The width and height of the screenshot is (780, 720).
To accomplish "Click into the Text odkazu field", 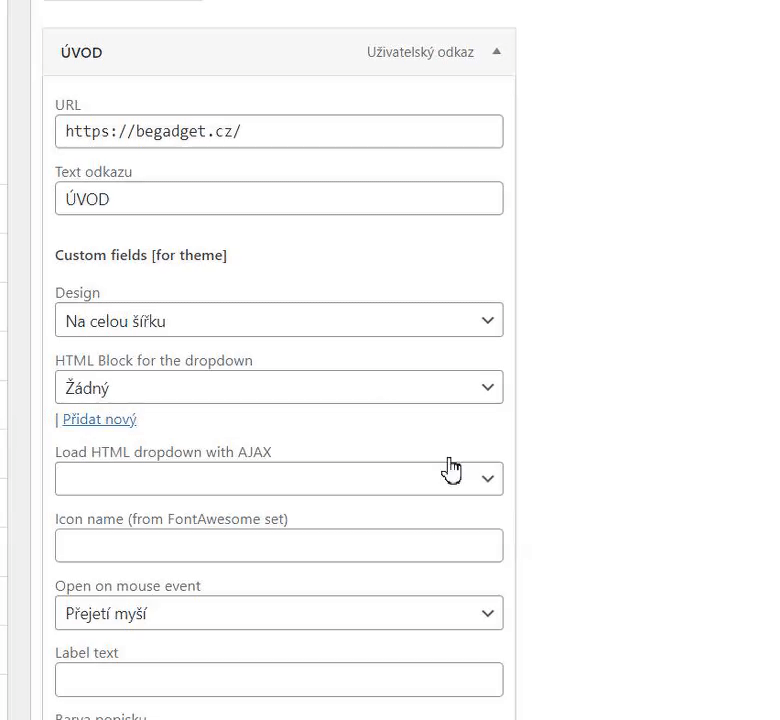I will 279,198.
